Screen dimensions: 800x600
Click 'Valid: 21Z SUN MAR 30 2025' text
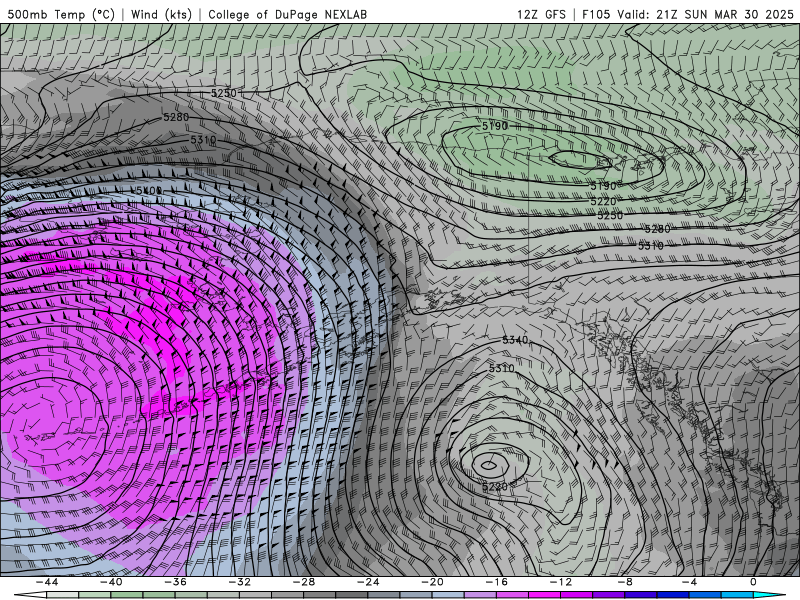click(705, 14)
